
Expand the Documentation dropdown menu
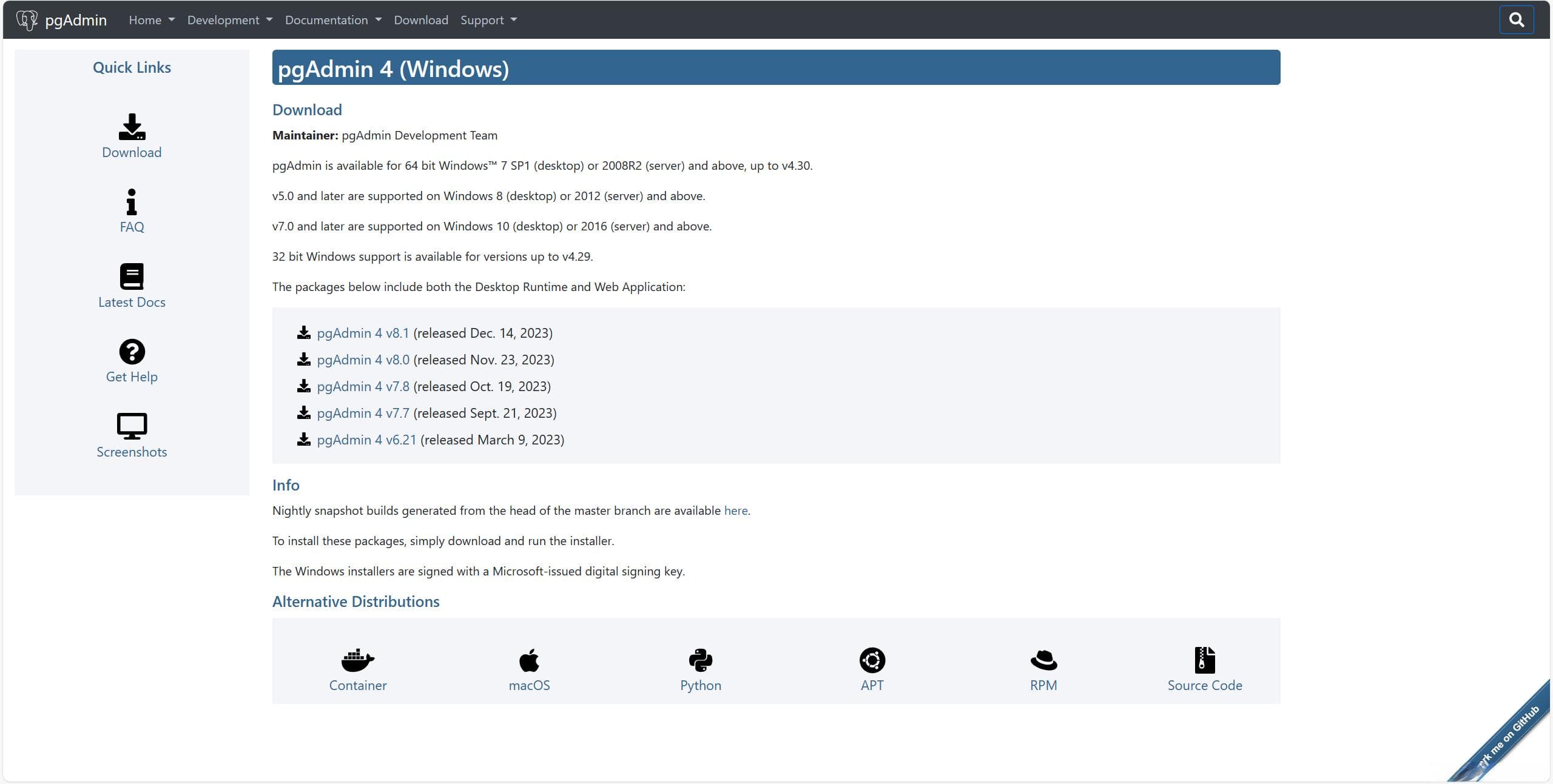coord(334,20)
